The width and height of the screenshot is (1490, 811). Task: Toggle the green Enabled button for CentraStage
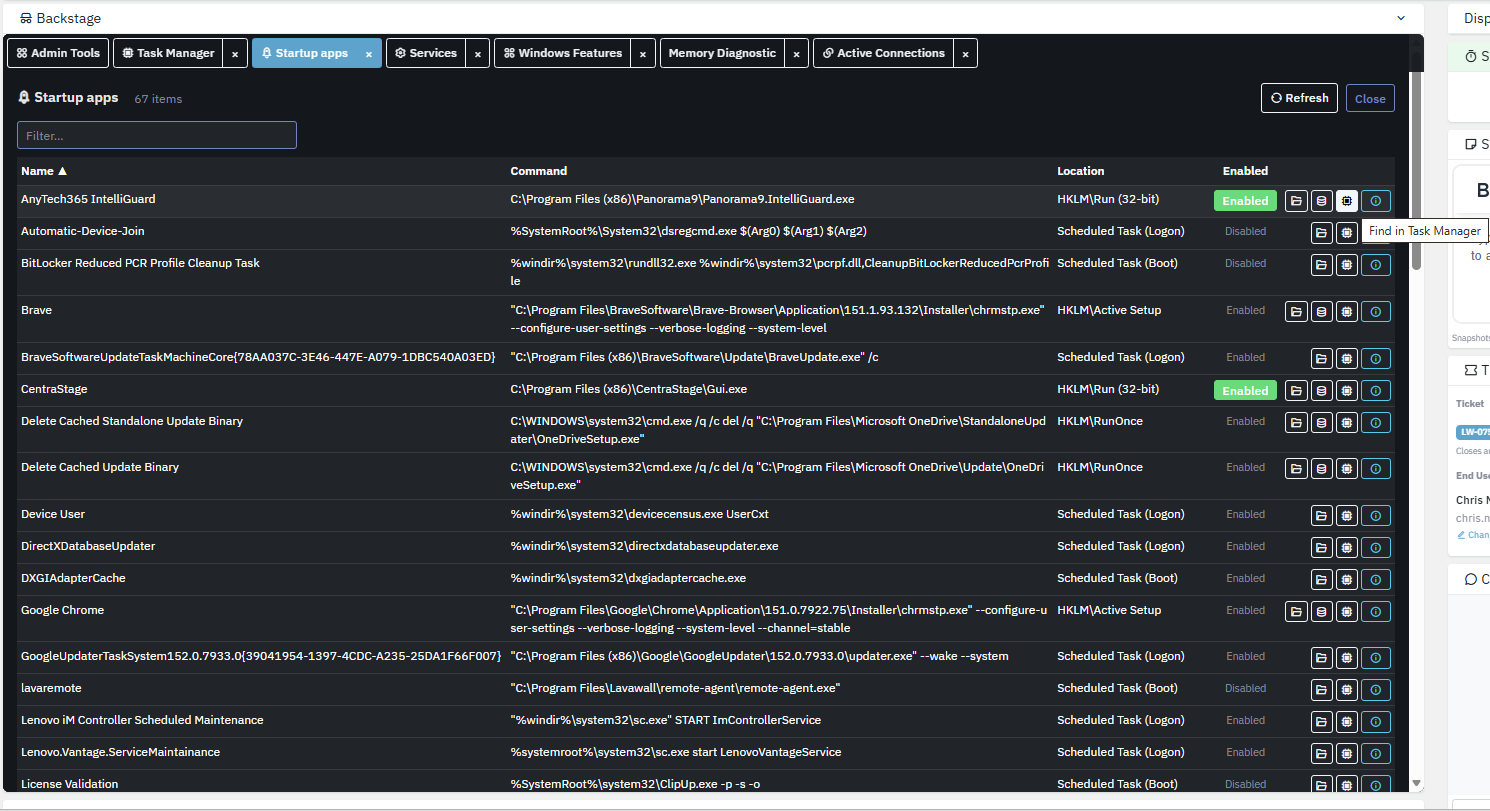pos(1245,391)
